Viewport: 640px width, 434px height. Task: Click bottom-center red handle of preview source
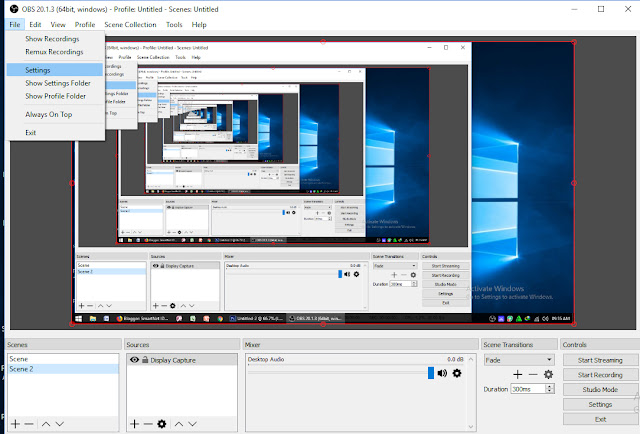[323, 324]
